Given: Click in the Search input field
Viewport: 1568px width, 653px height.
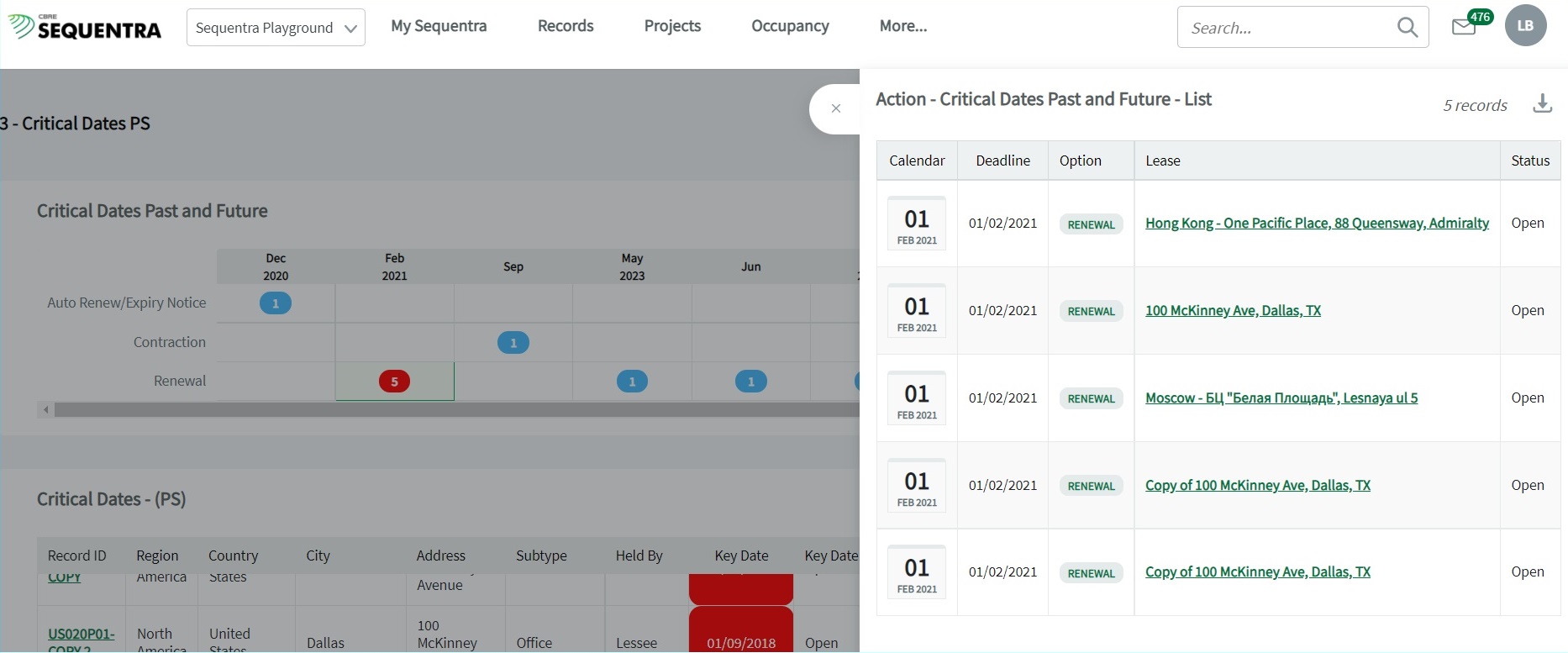Looking at the screenshot, I should 1286,28.
